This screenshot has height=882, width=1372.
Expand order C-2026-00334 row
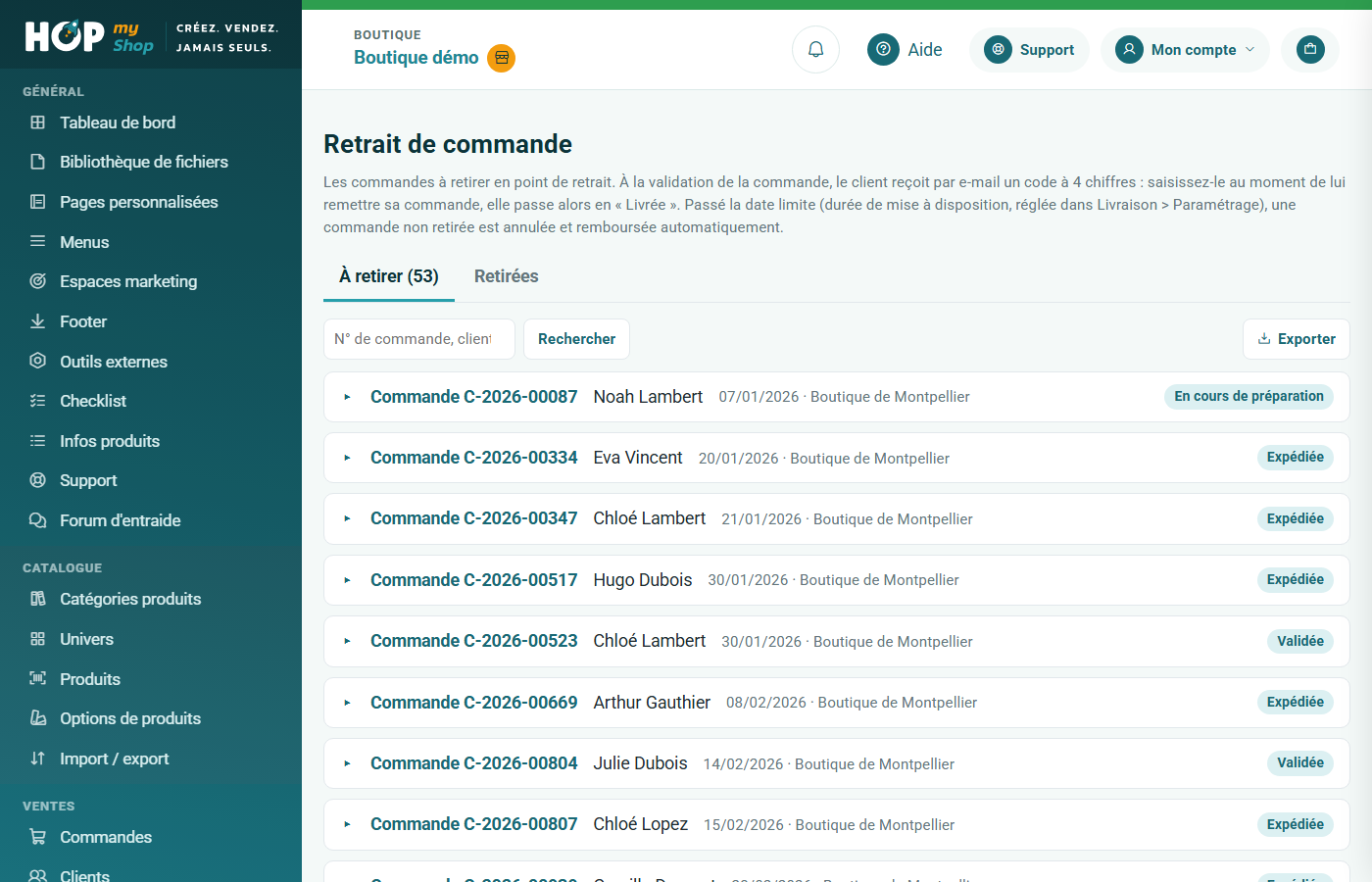point(348,458)
